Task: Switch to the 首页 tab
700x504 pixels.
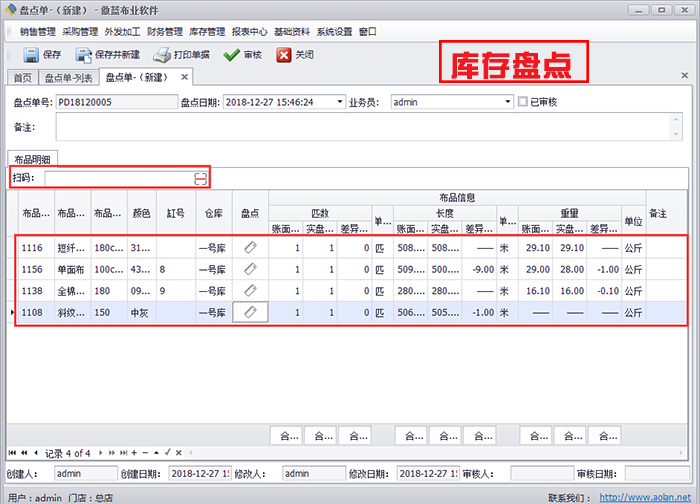Action: (x=21, y=77)
